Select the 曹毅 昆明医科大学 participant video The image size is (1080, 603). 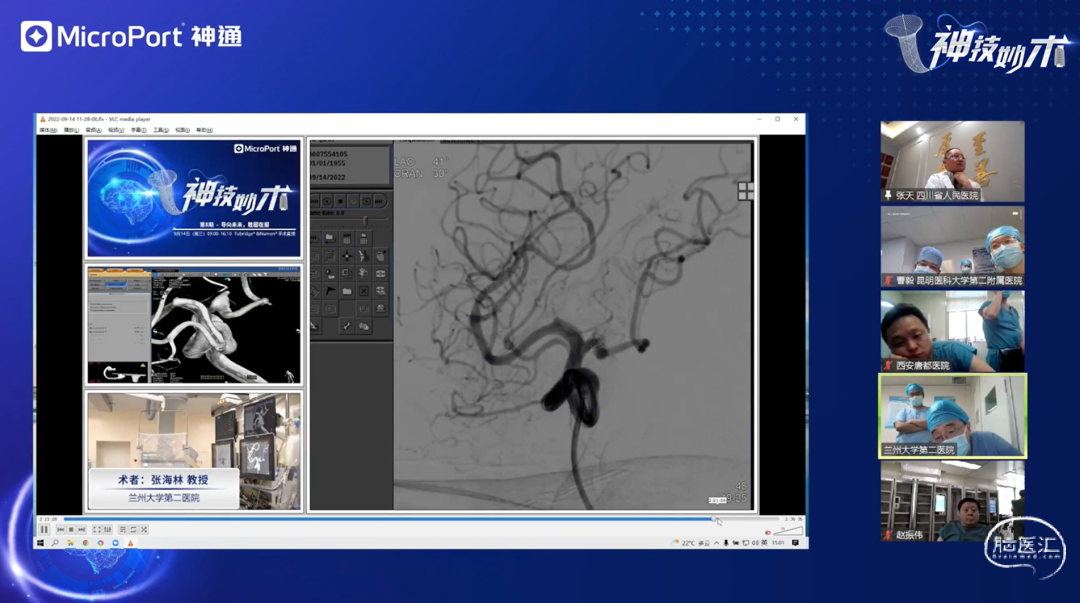point(953,247)
